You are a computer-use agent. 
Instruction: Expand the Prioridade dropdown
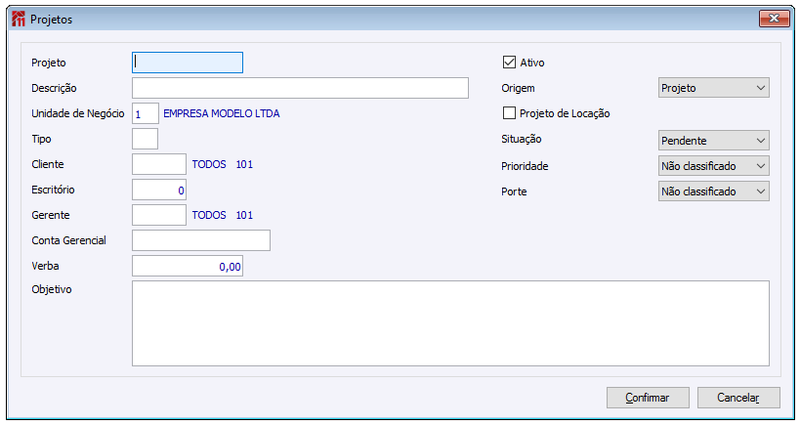tap(713, 166)
